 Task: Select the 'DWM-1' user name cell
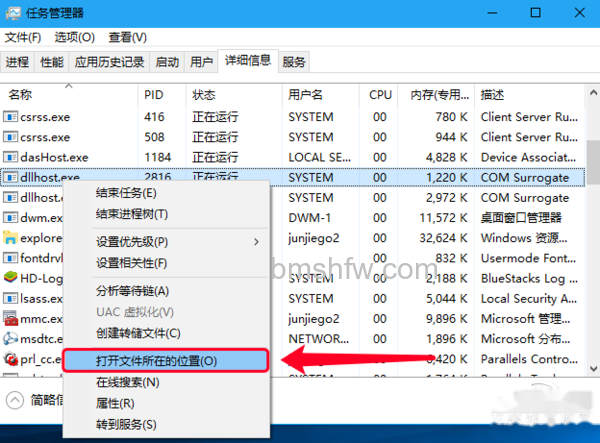[x=310, y=217]
